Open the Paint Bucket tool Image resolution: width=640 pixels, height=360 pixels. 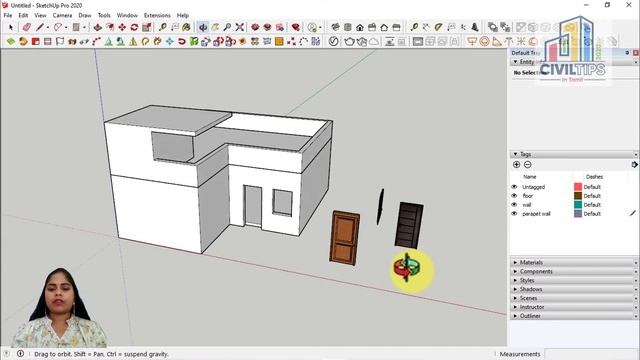[x=187, y=27]
